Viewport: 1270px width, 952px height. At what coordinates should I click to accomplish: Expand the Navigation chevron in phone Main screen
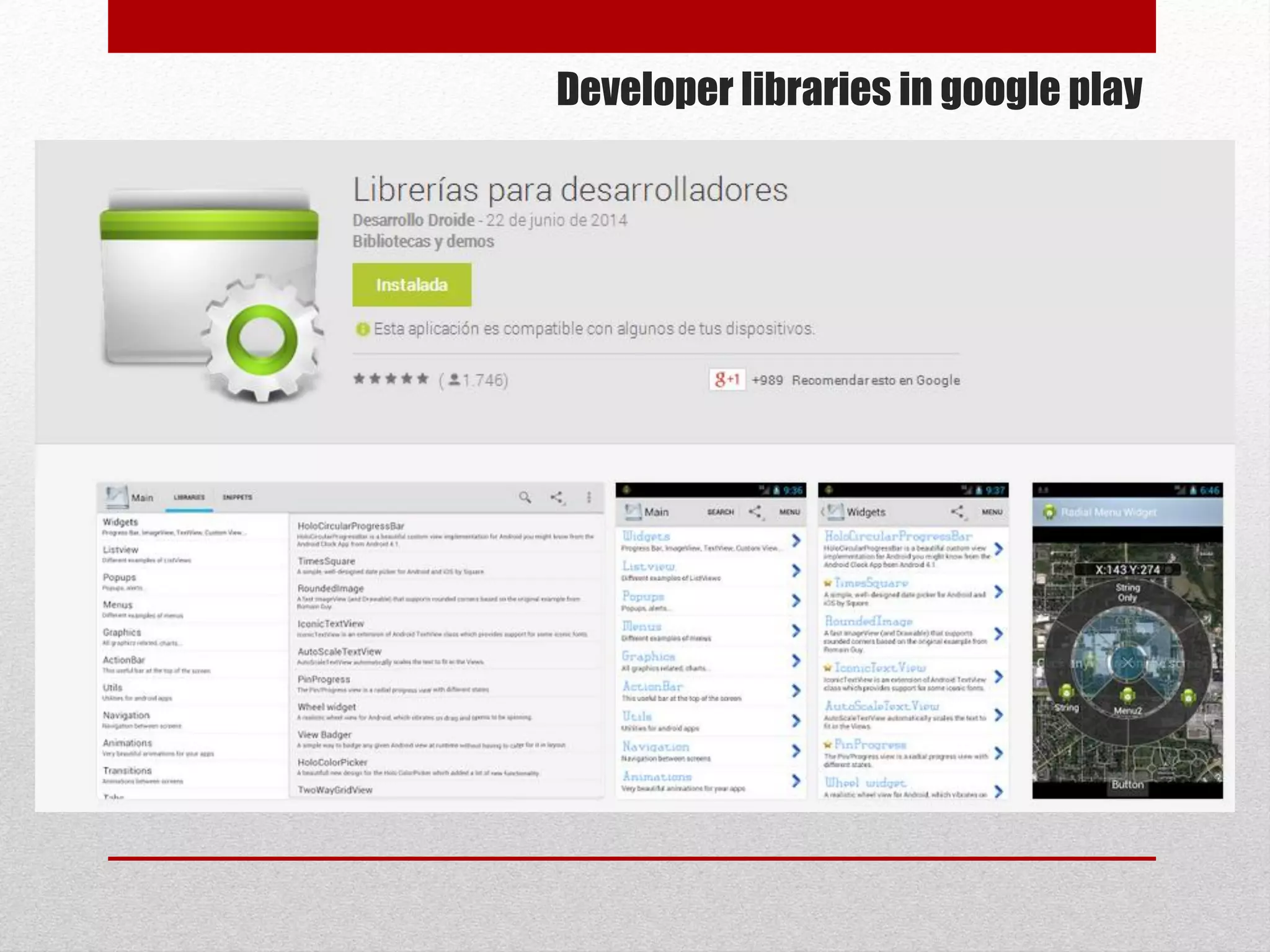pyautogui.click(x=796, y=751)
